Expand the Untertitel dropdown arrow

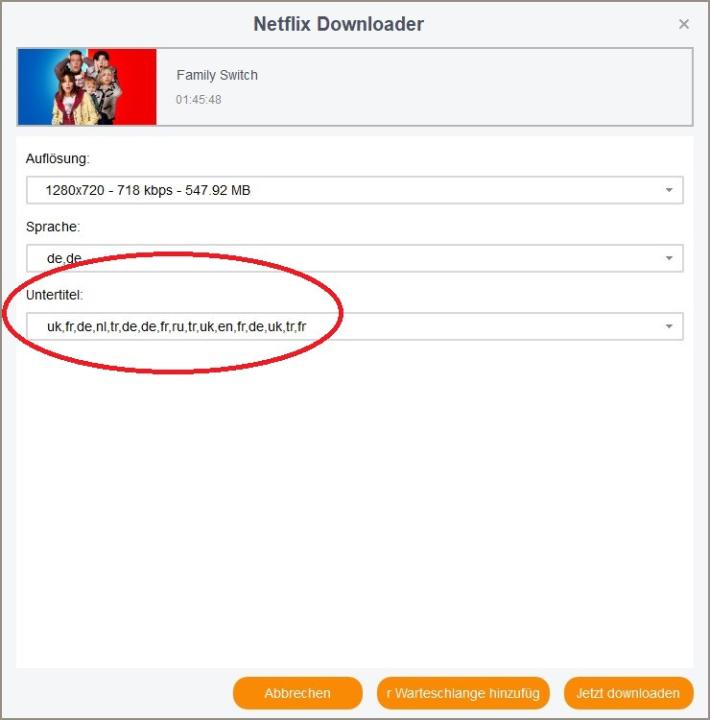pyautogui.click(x=669, y=326)
